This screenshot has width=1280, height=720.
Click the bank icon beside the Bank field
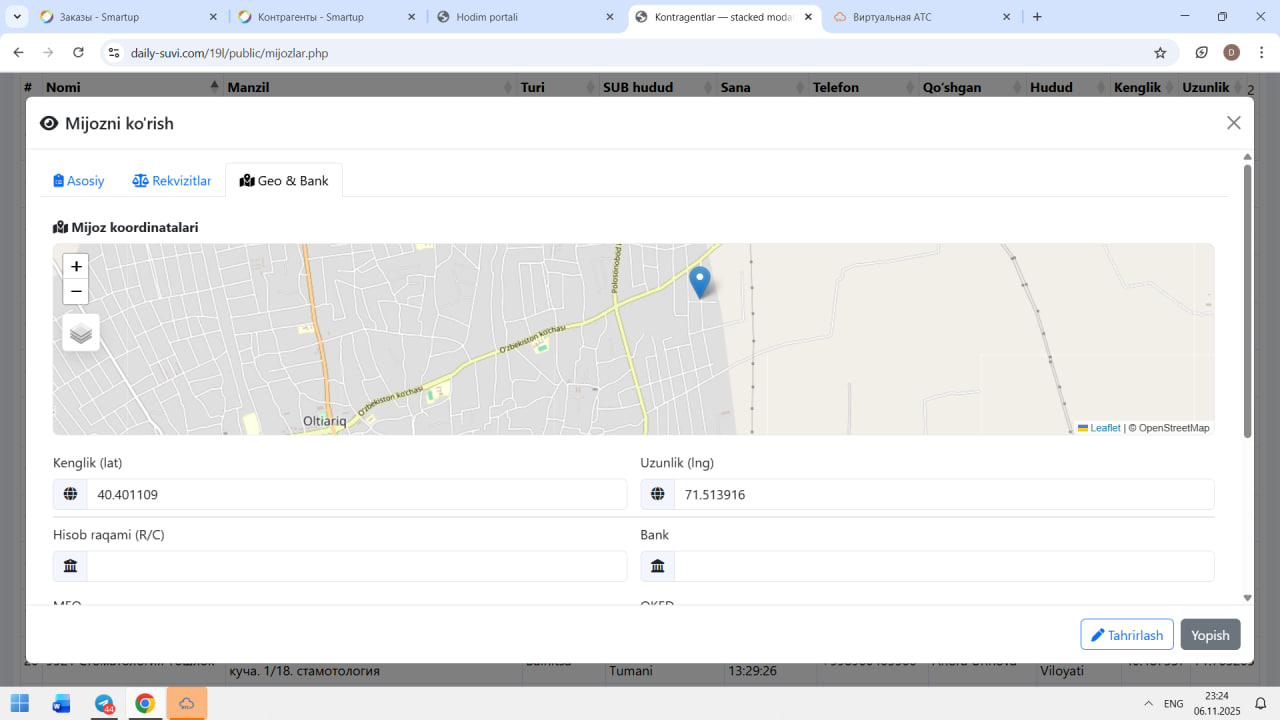click(658, 566)
